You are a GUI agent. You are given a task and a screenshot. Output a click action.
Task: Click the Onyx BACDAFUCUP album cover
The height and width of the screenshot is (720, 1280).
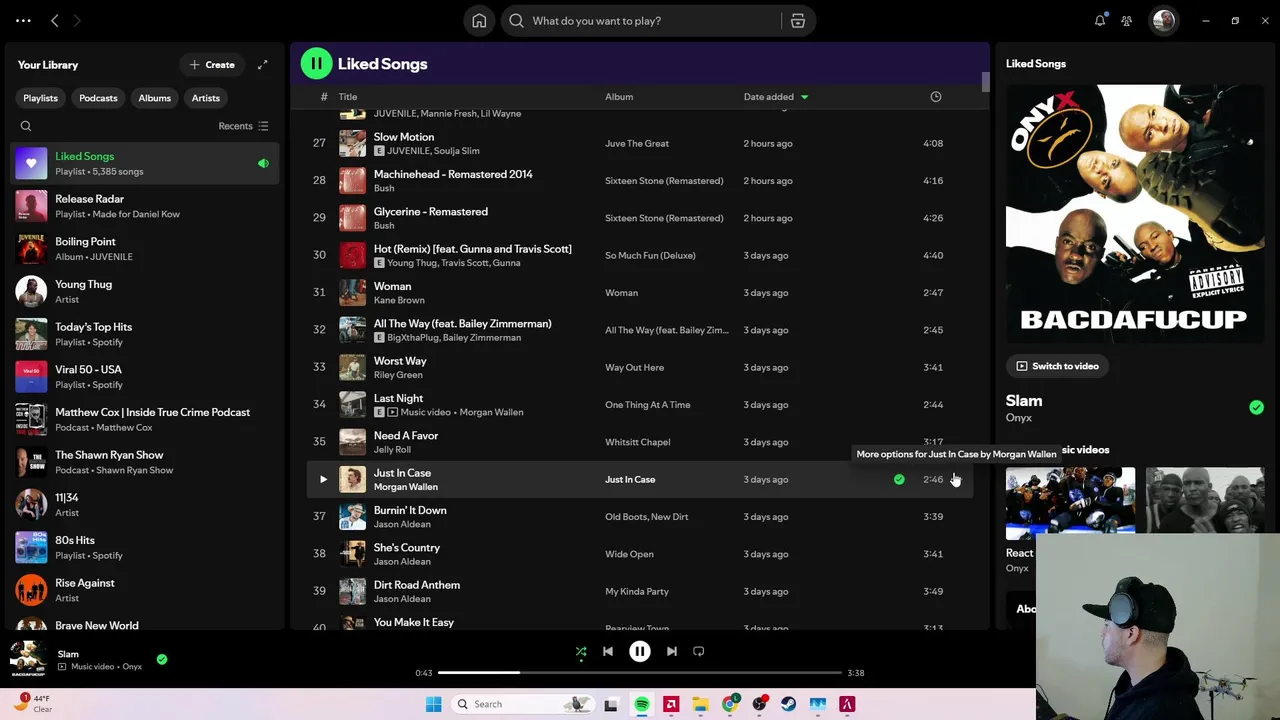(1135, 214)
